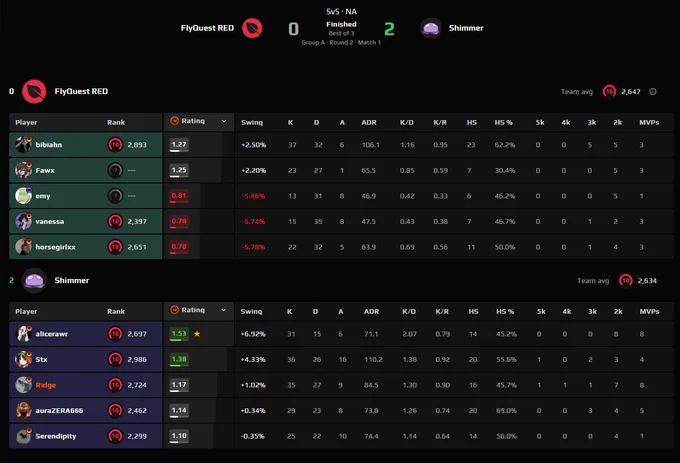This screenshot has width=680, height=463.
Task: Click Serendipity's rating value 1.10
Action: pyautogui.click(x=179, y=436)
